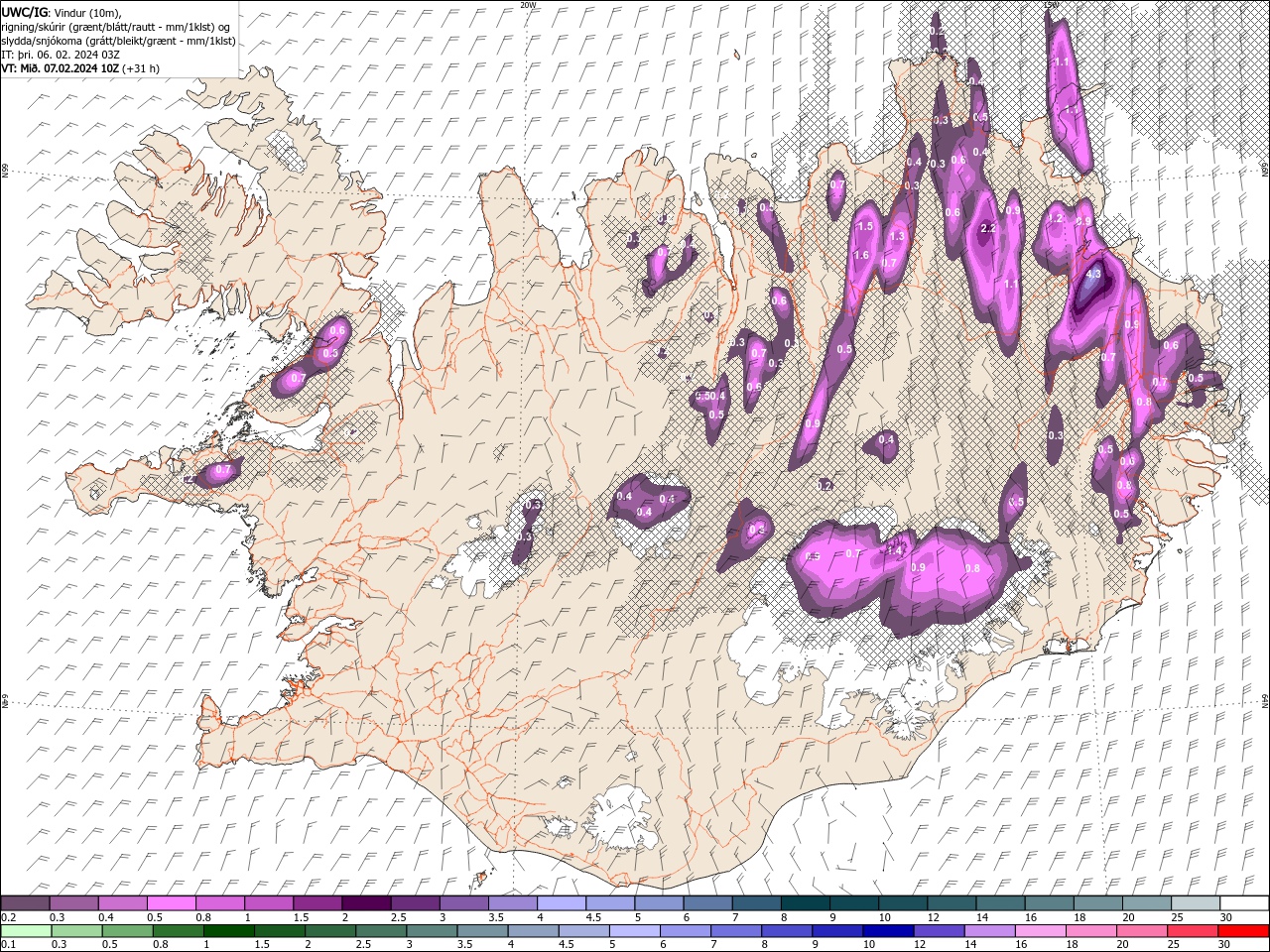Screen dimensions: 1270x952
Task: Click the upper legend swatch between 3 and 3.5
Action: point(463,903)
